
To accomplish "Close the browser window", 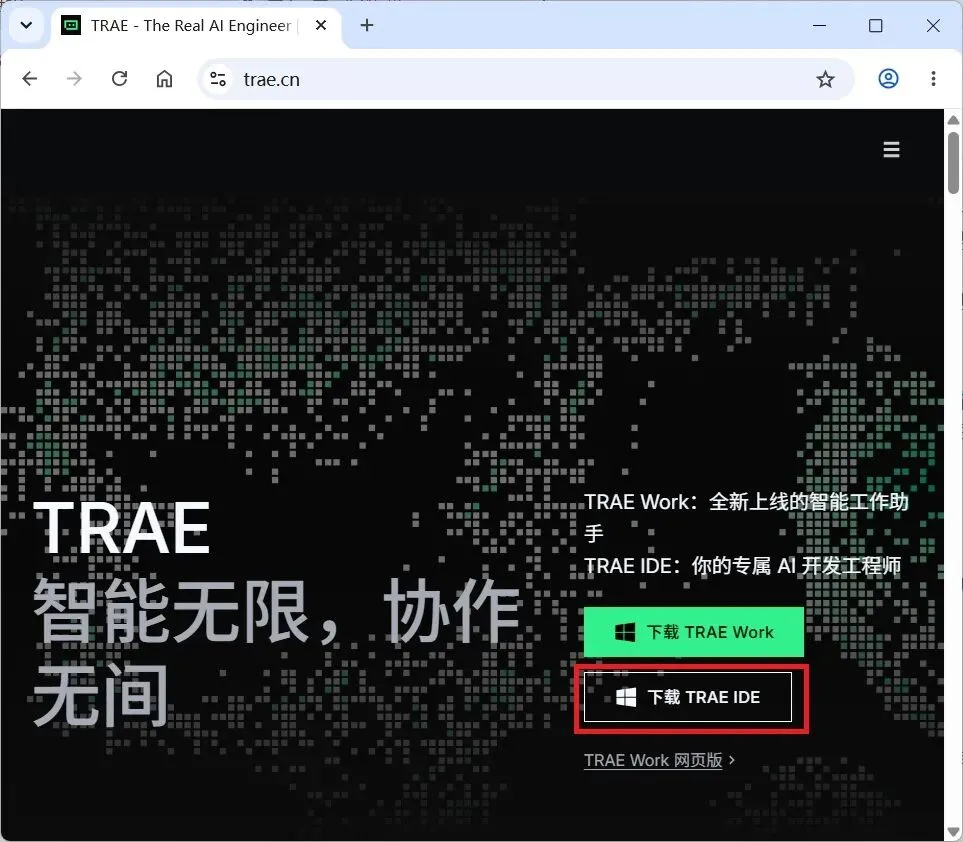I will coord(933,25).
